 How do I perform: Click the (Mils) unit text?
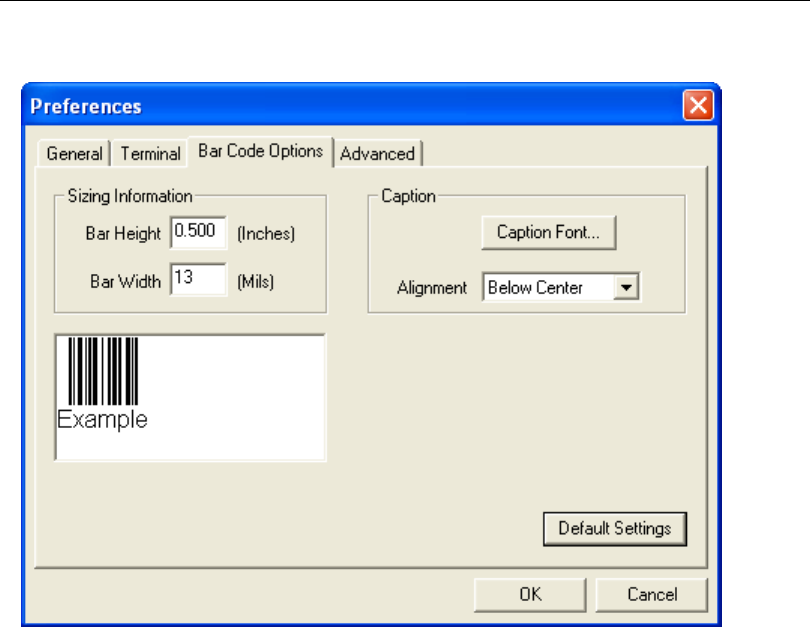click(256, 282)
